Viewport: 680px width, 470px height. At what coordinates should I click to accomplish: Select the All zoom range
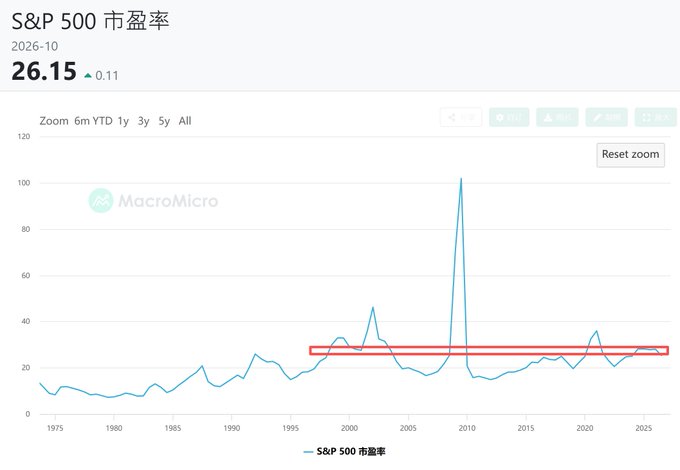[185, 121]
